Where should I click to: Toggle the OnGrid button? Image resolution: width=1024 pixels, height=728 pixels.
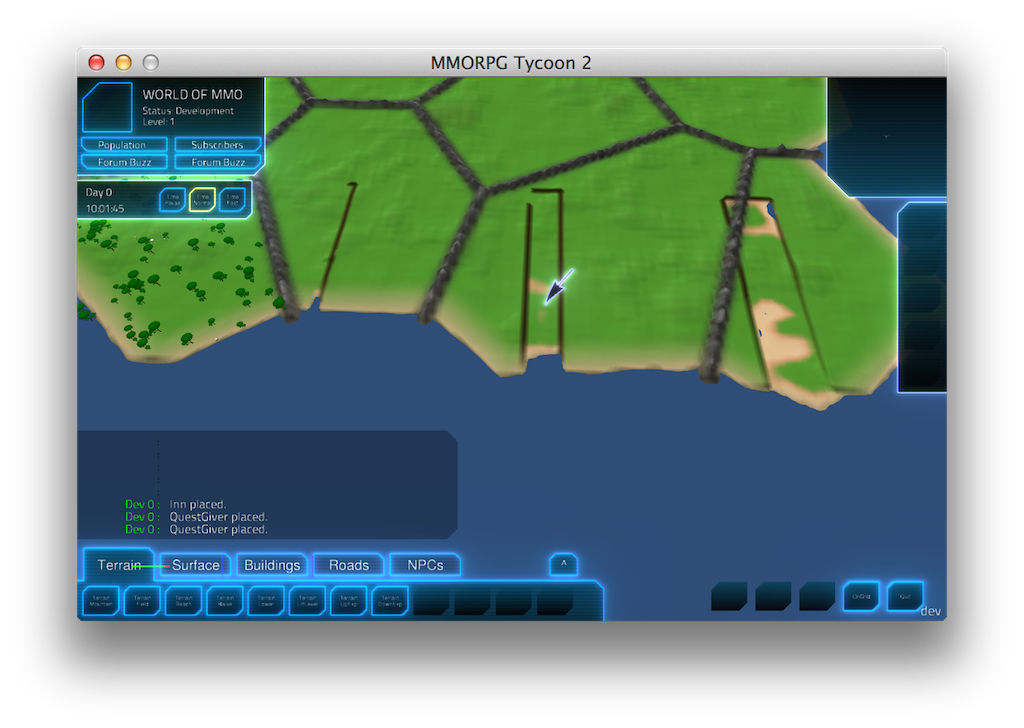861,596
